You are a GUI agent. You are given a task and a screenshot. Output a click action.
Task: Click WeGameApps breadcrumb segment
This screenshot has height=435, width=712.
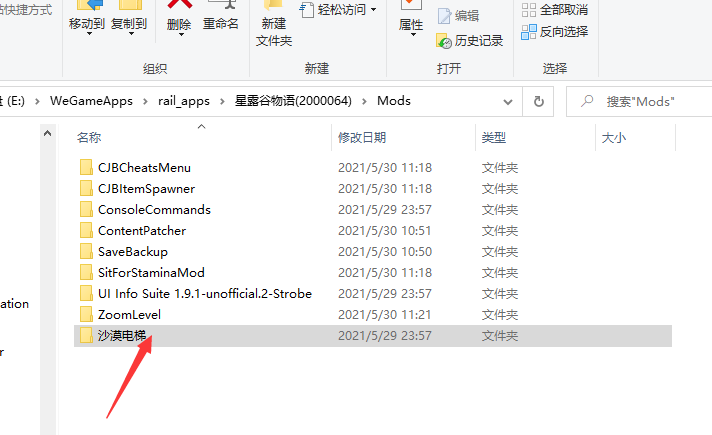91,101
